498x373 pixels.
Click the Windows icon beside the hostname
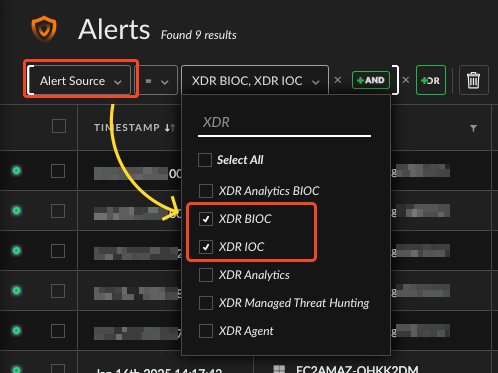[x=279, y=369]
